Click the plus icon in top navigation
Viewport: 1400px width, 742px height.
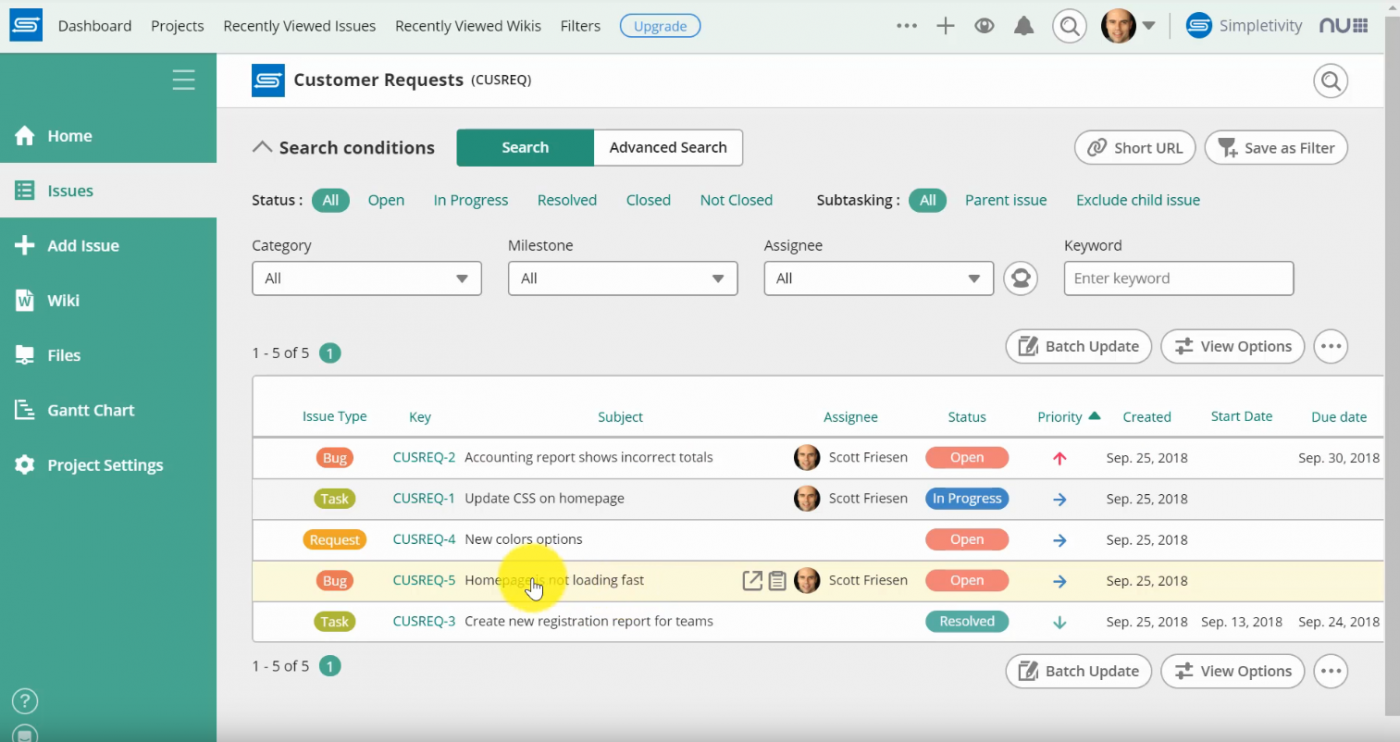pyautogui.click(x=945, y=26)
